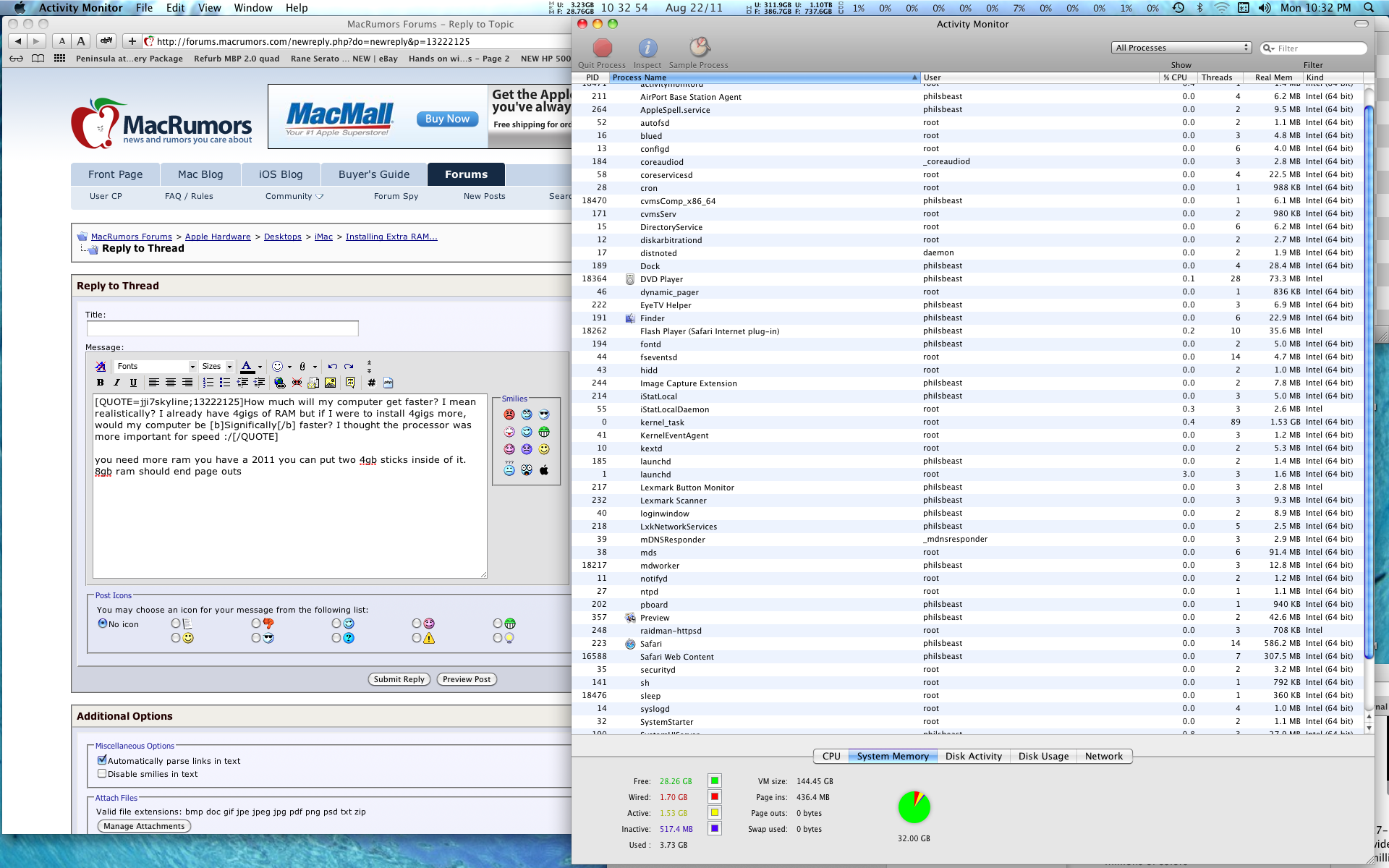
Task: Click the Sample Process icon
Action: click(x=699, y=48)
